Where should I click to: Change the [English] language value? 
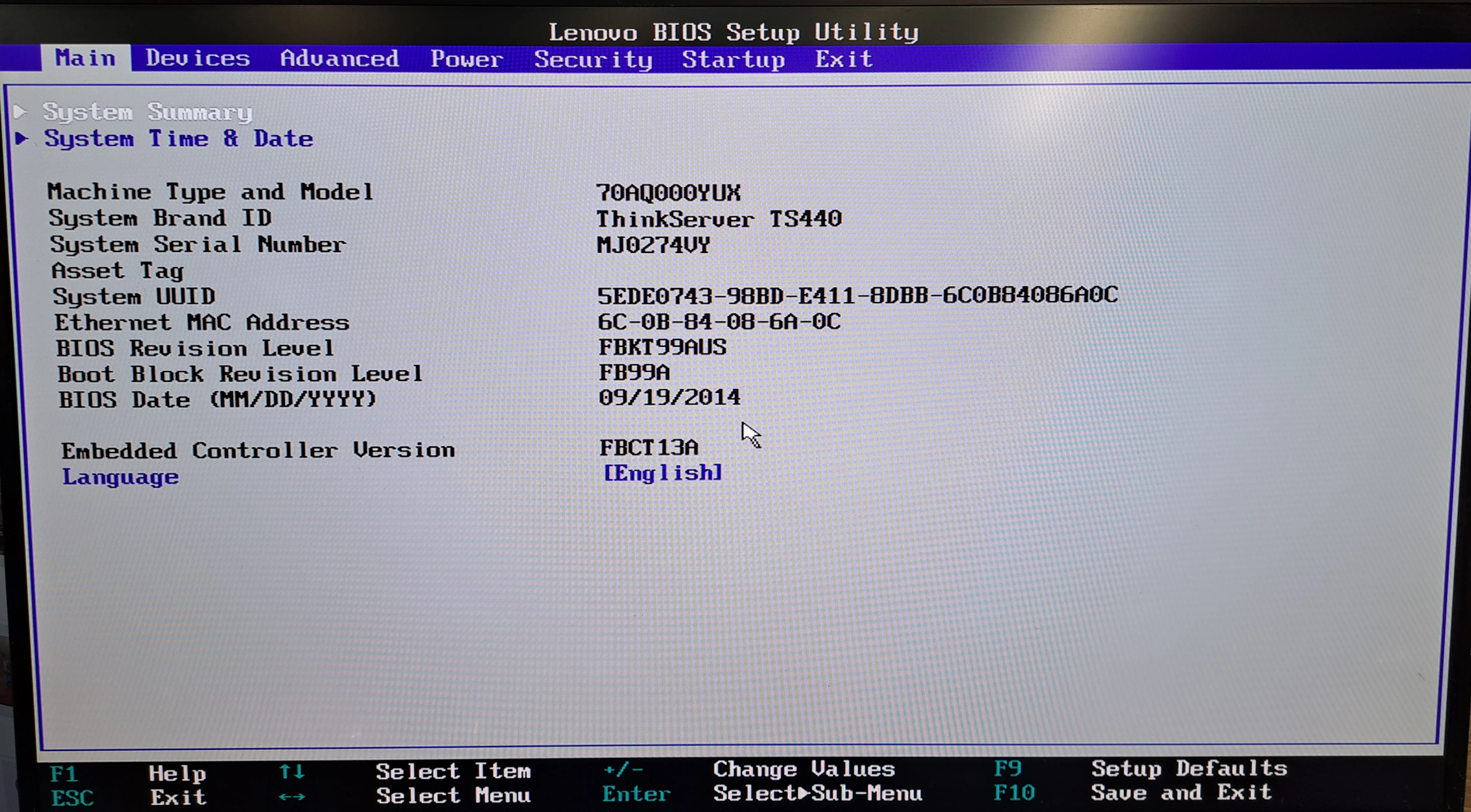click(x=663, y=473)
